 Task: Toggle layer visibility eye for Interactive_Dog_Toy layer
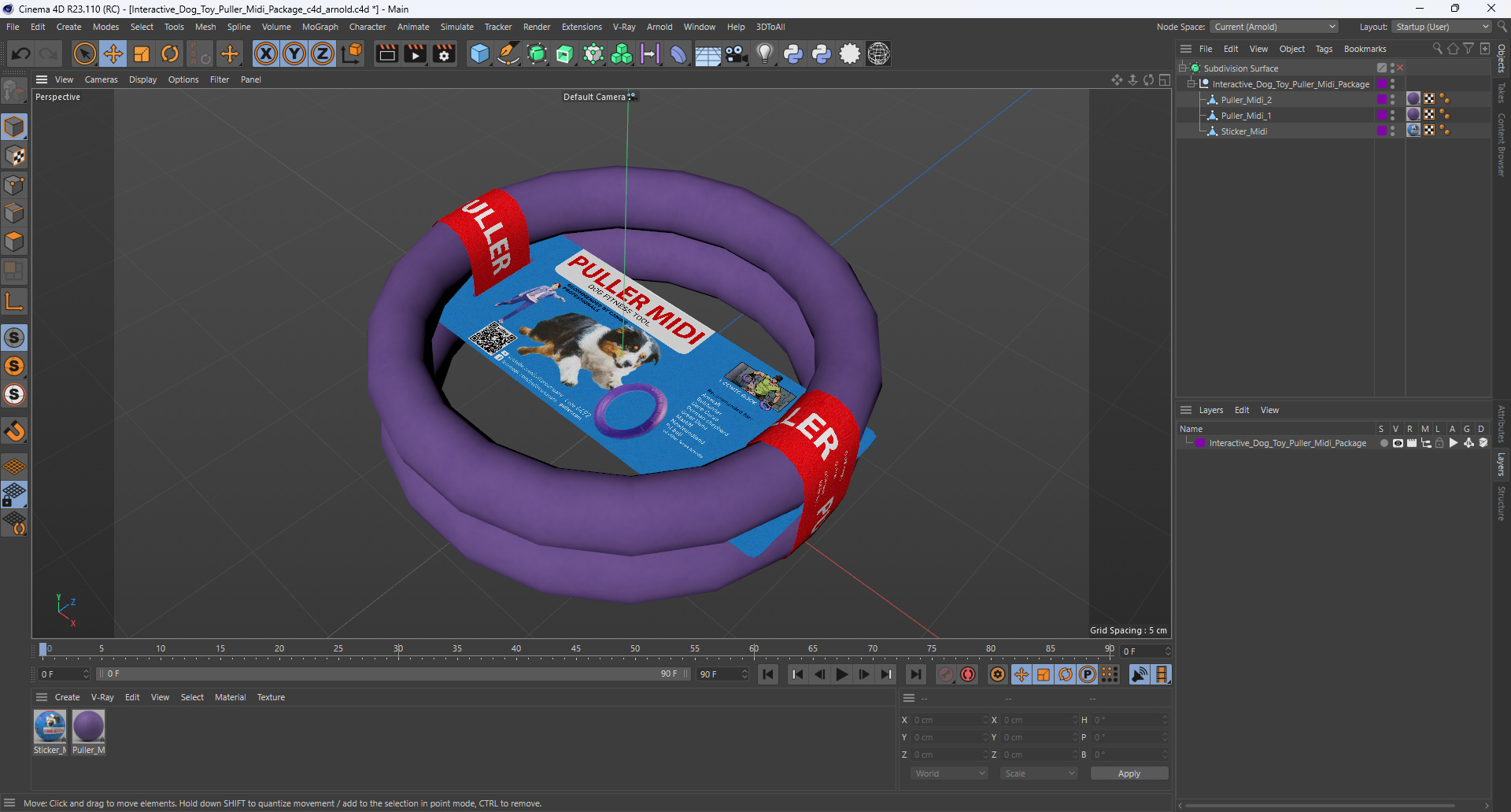1398,443
